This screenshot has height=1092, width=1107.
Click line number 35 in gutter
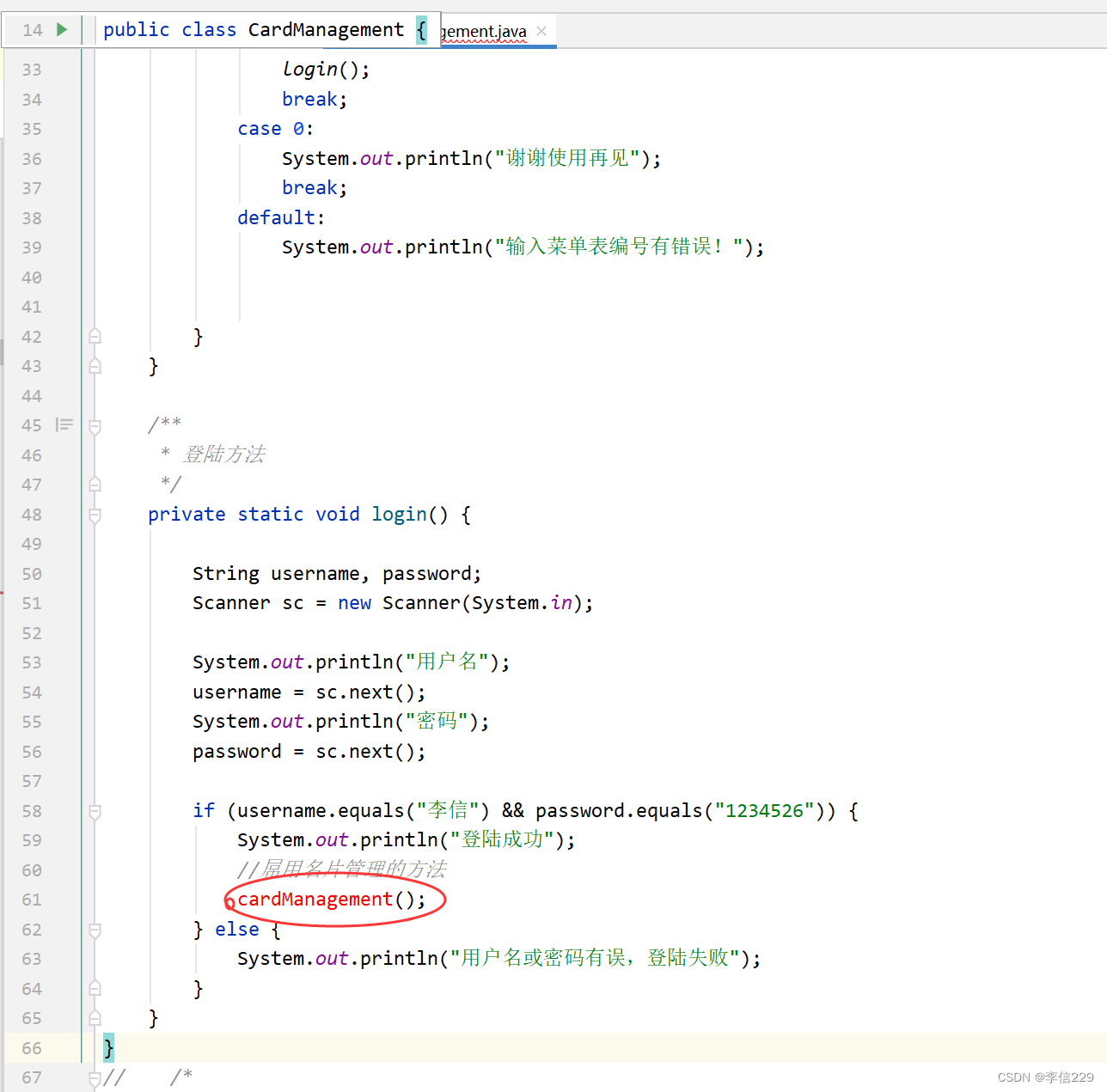click(32, 129)
